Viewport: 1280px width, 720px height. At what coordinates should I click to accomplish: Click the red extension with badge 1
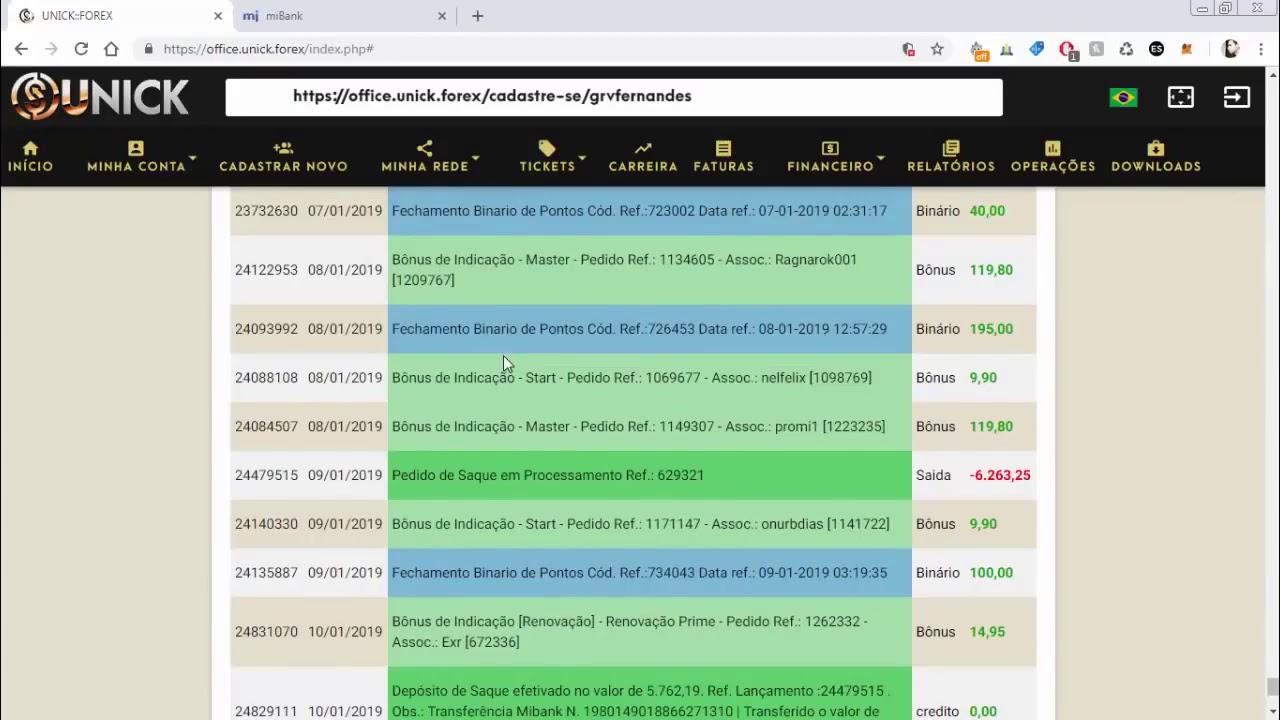pos(1067,50)
